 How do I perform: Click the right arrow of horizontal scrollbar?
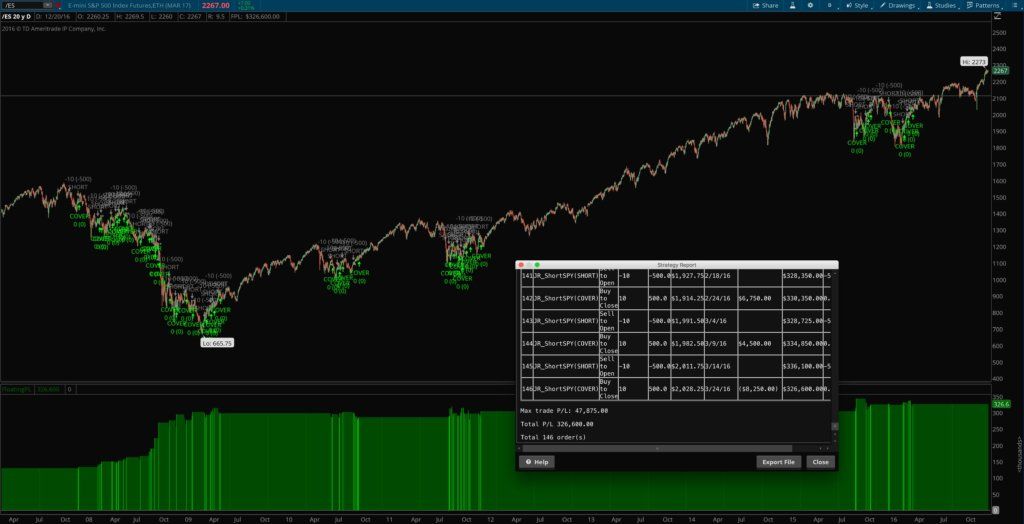[x=827, y=449]
